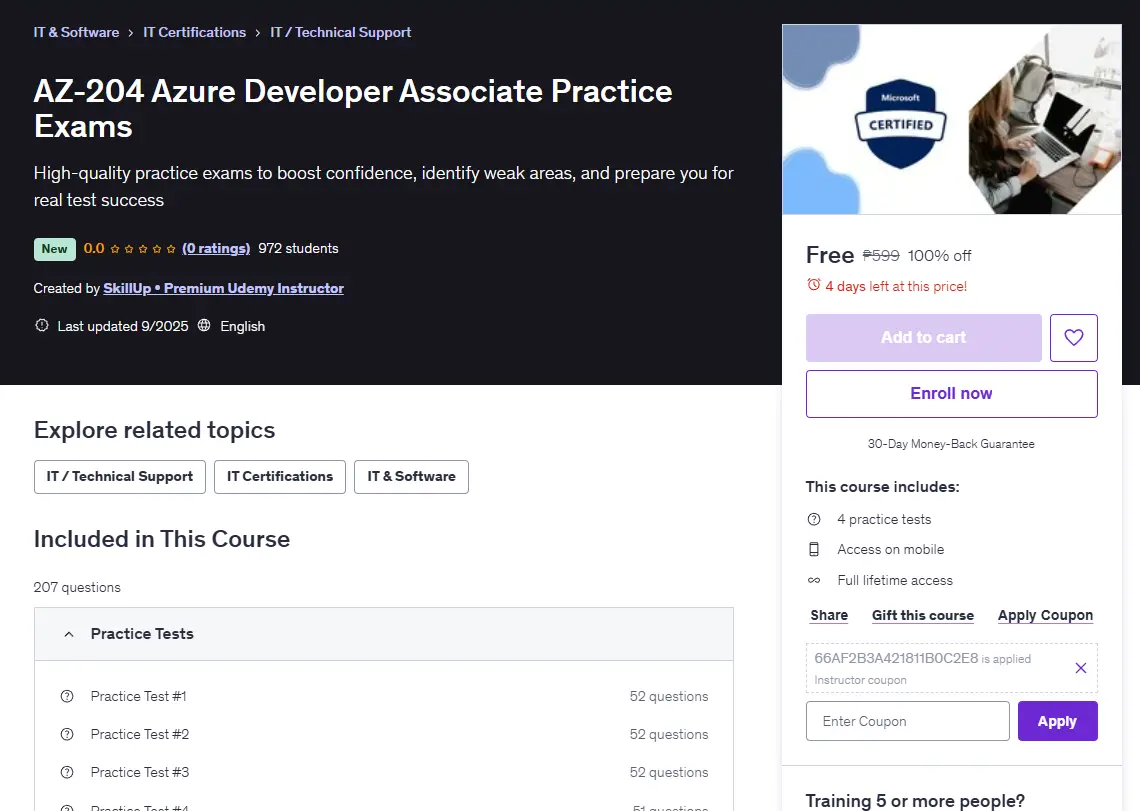This screenshot has height=811, width=1140.
Task: Click the 30-Day Money-Back Guarantee text
Action: tap(951, 444)
